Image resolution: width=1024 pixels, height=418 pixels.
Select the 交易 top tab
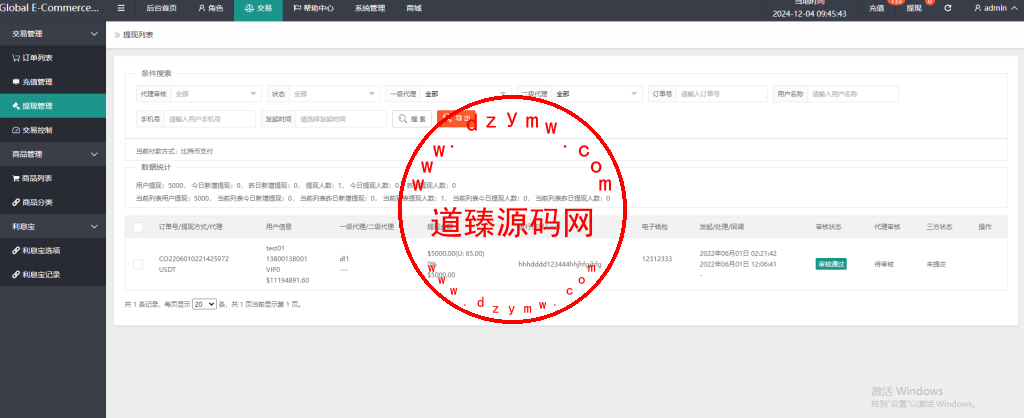click(258, 8)
